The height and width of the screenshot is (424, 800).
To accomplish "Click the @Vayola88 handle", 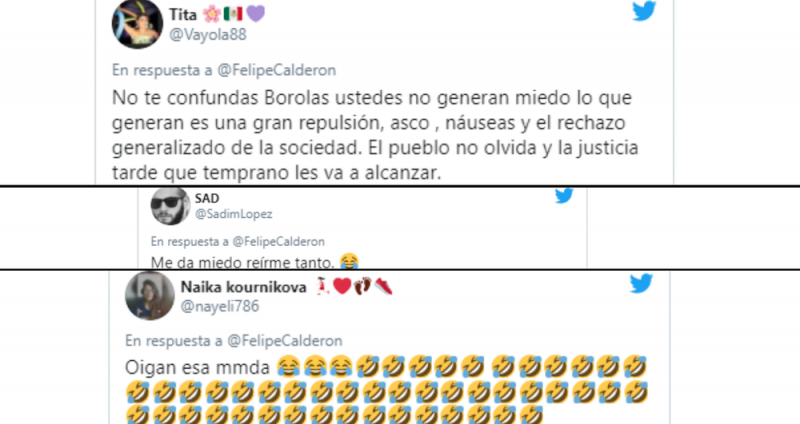I will (x=208, y=35).
